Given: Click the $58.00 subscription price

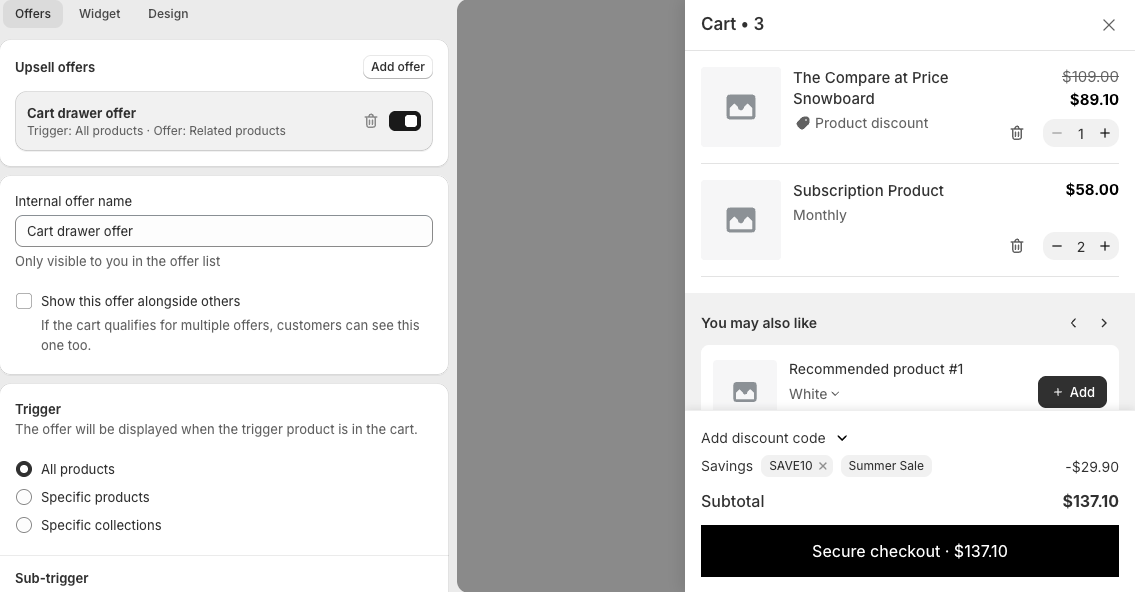Looking at the screenshot, I should [1092, 190].
